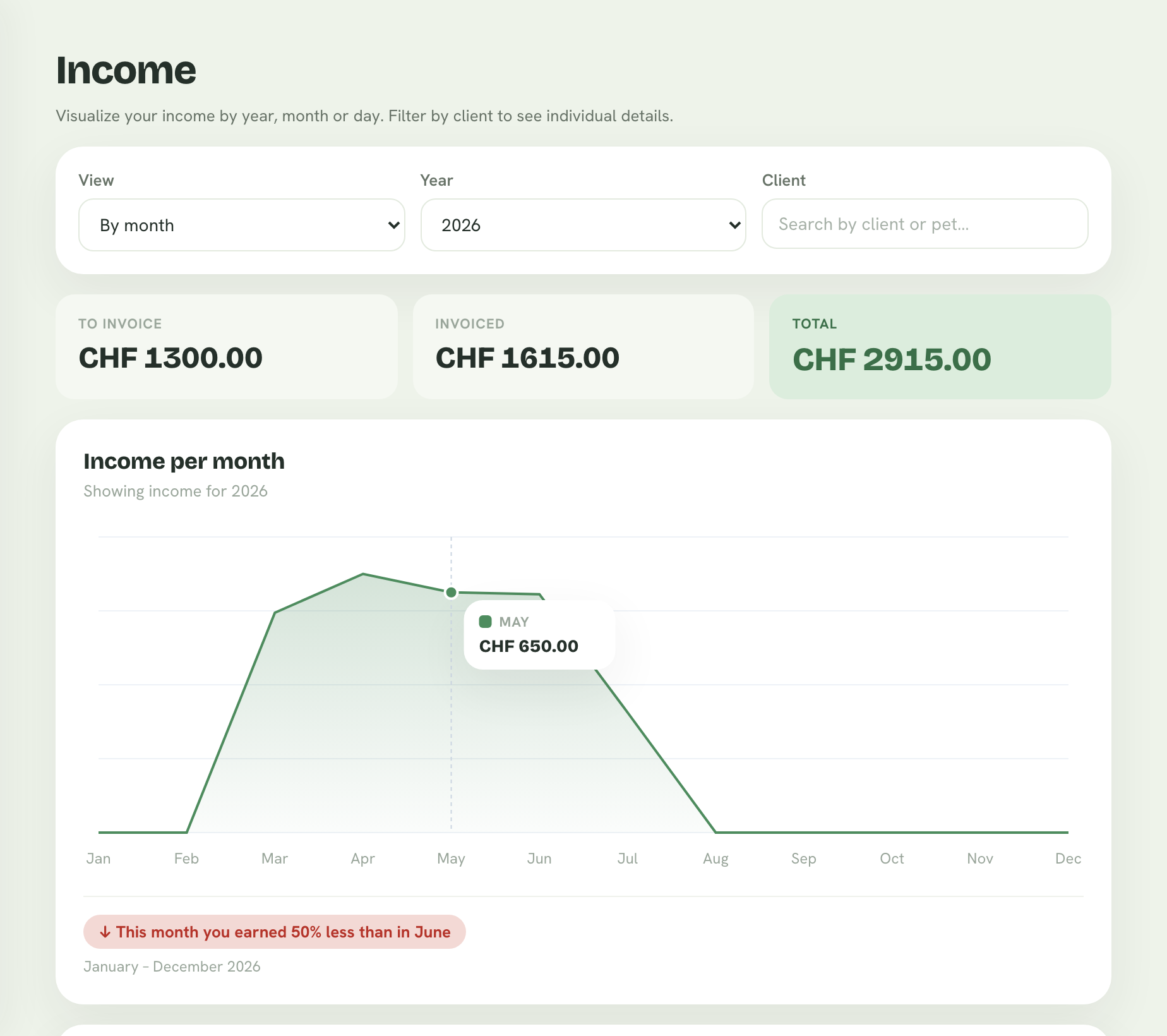Click the Jan axis label
This screenshot has width=1167, height=1036.
click(99, 858)
